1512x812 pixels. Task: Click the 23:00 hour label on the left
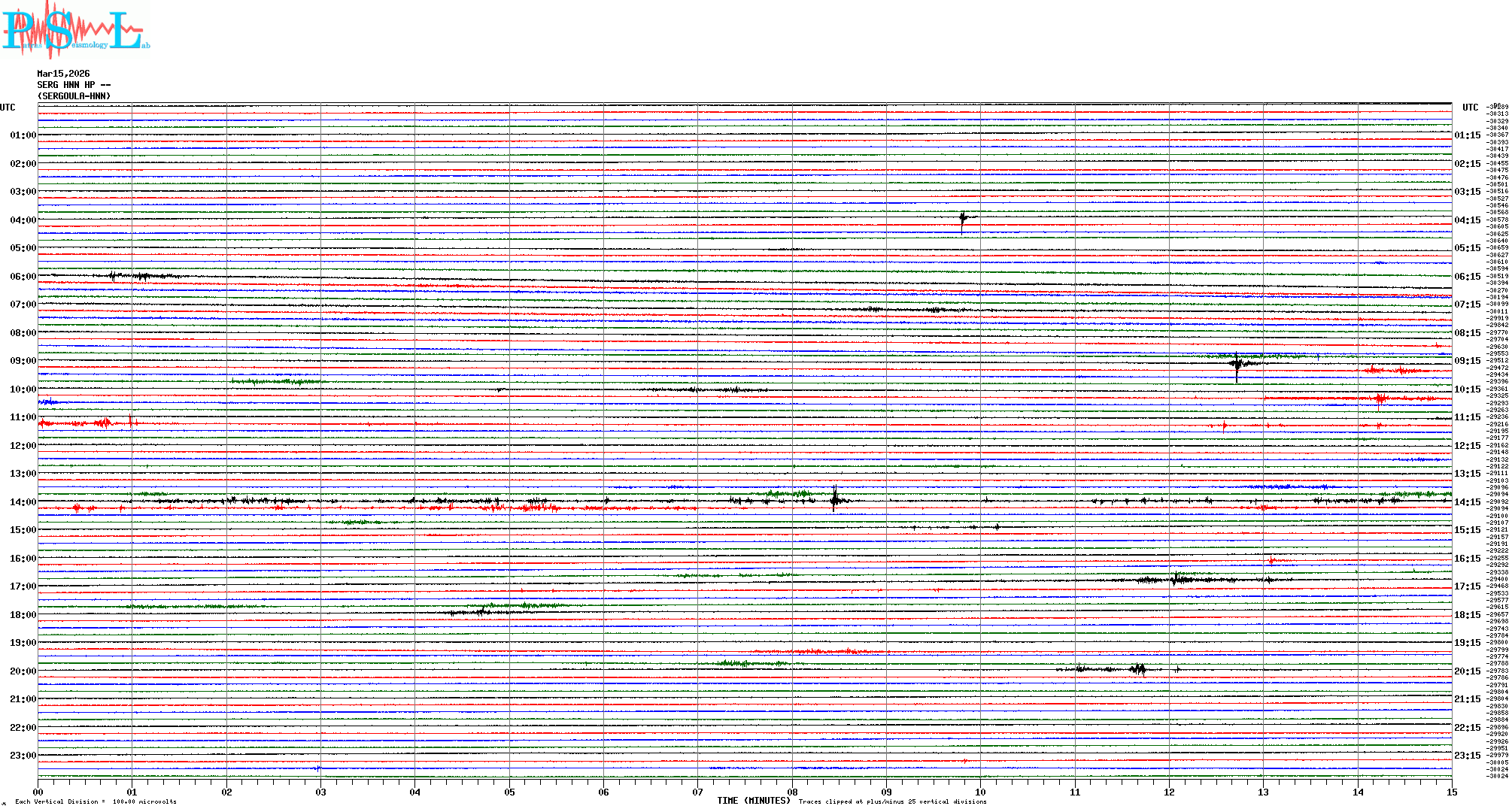(x=23, y=756)
